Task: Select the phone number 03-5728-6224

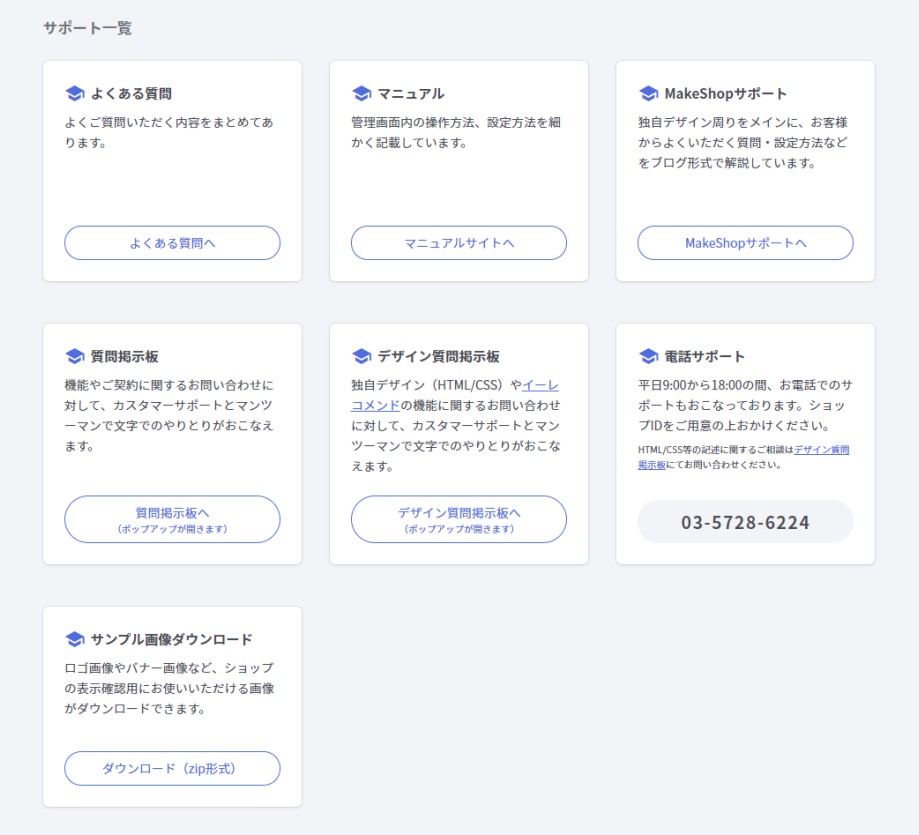Action: (x=746, y=522)
